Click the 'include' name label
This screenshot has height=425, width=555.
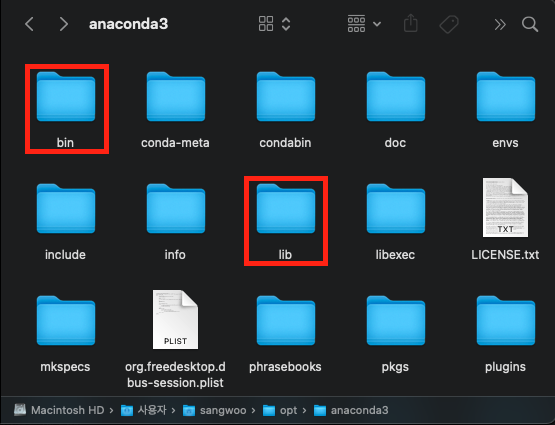pos(65,254)
